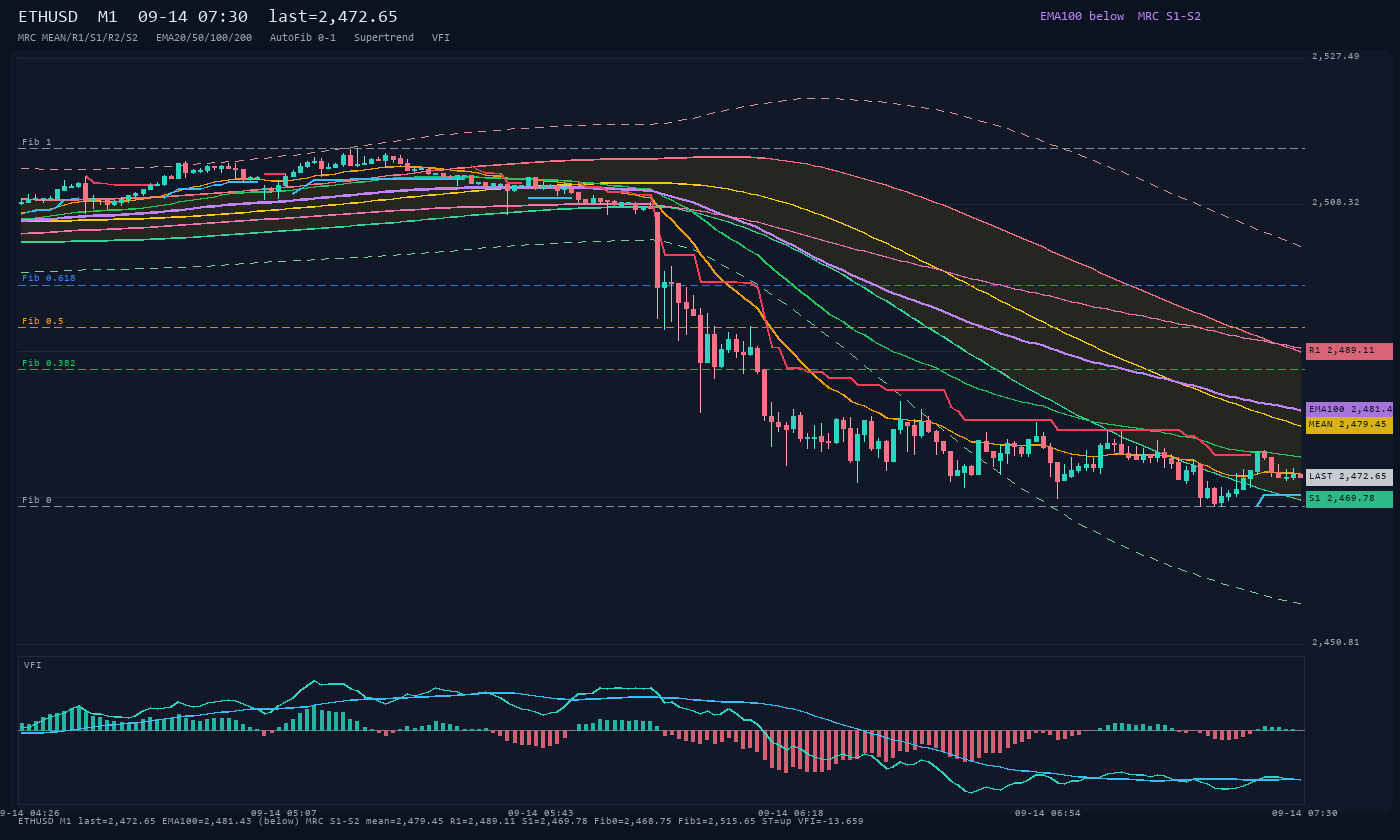Screen dimensions: 1400x840
Task: Click the "EMA100 below" status text
Action: (x=1082, y=16)
